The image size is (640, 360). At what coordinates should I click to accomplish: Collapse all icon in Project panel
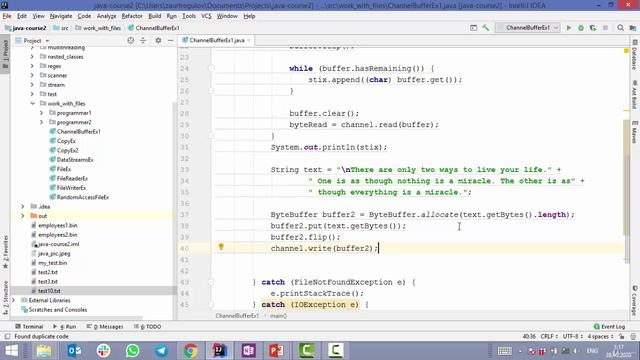143,40
